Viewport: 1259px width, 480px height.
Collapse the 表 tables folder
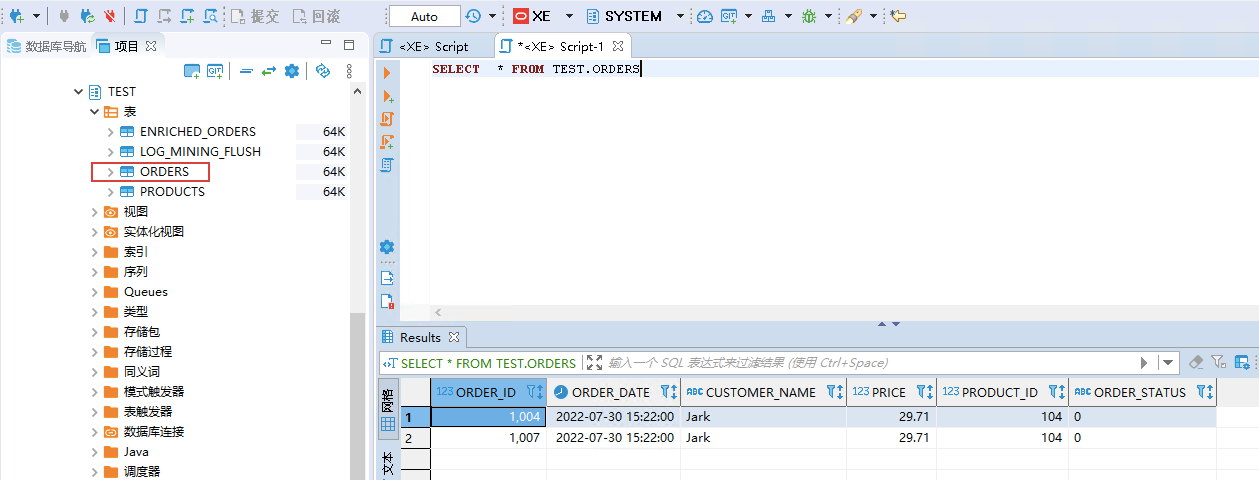point(95,112)
